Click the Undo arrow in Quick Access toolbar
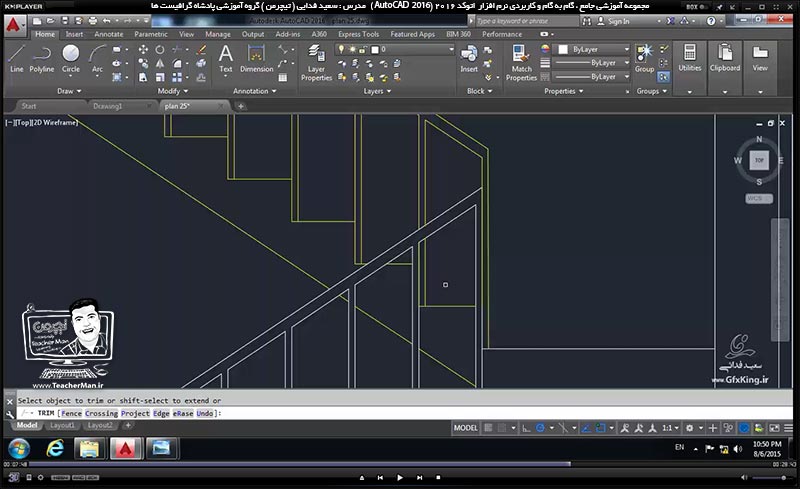This screenshot has width=800, height=489. (106, 21)
